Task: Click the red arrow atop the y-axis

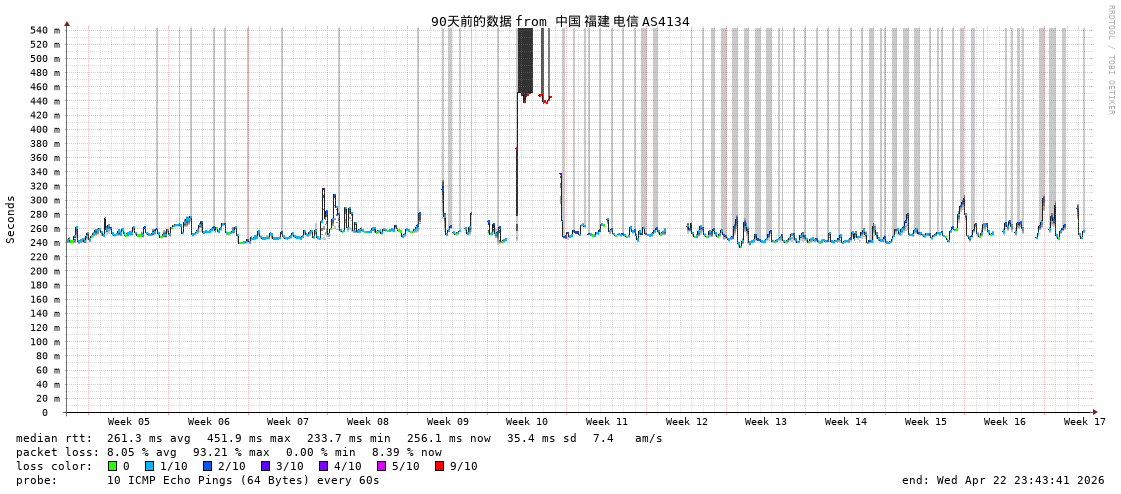Action: (67, 23)
